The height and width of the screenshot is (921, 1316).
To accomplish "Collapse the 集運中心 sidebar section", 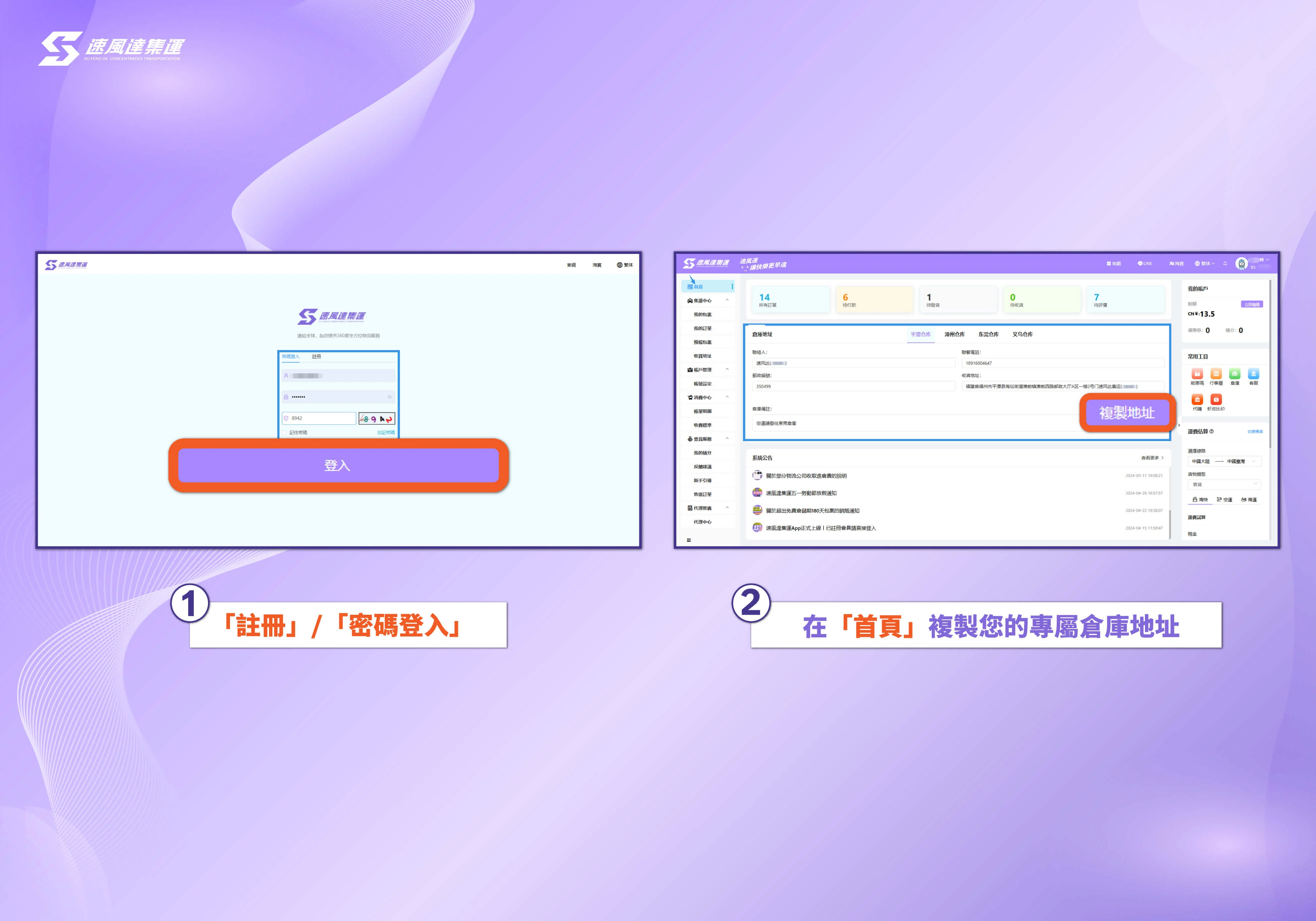I will click(x=727, y=300).
